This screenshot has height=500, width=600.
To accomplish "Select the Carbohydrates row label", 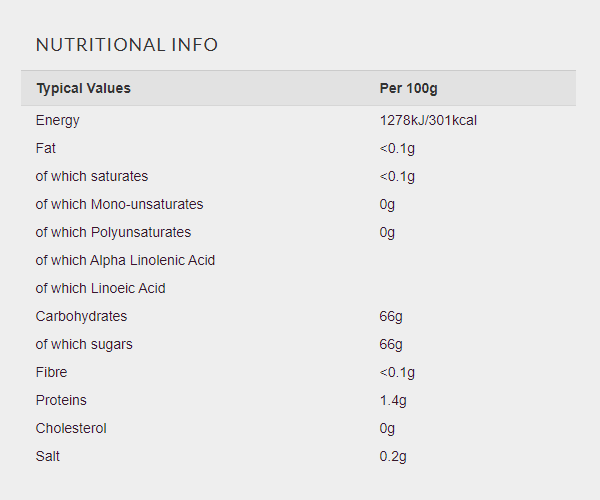I will [x=81, y=316].
